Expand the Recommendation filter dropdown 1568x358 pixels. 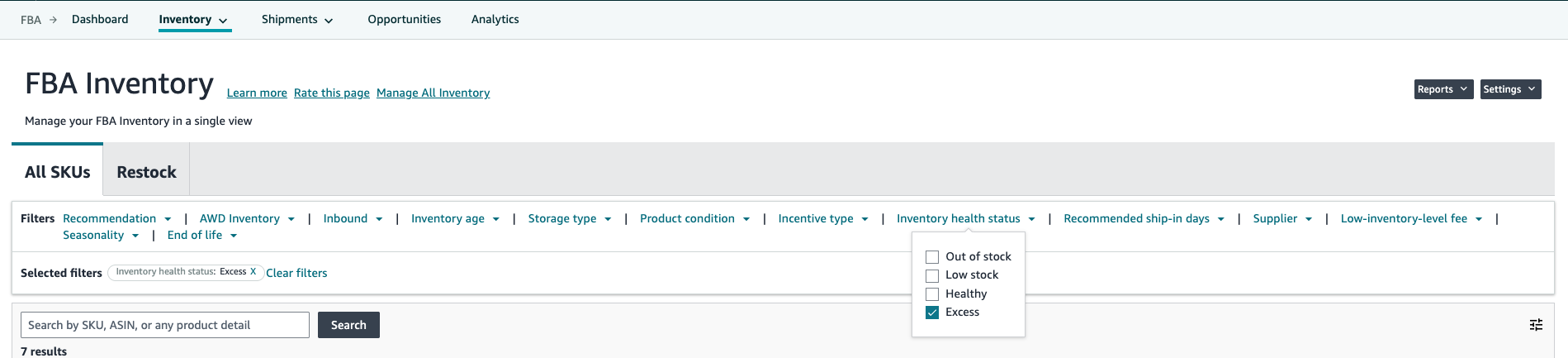(117, 218)
